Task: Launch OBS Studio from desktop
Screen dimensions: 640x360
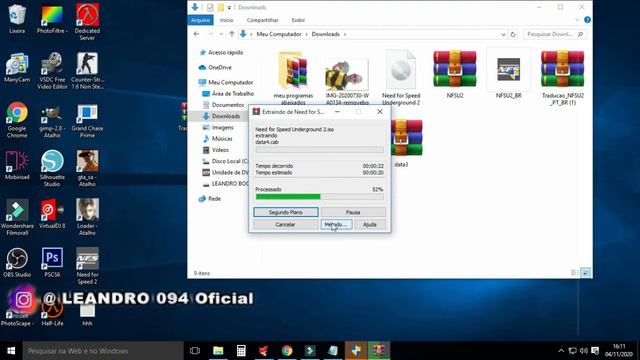Action: [17, 262]
